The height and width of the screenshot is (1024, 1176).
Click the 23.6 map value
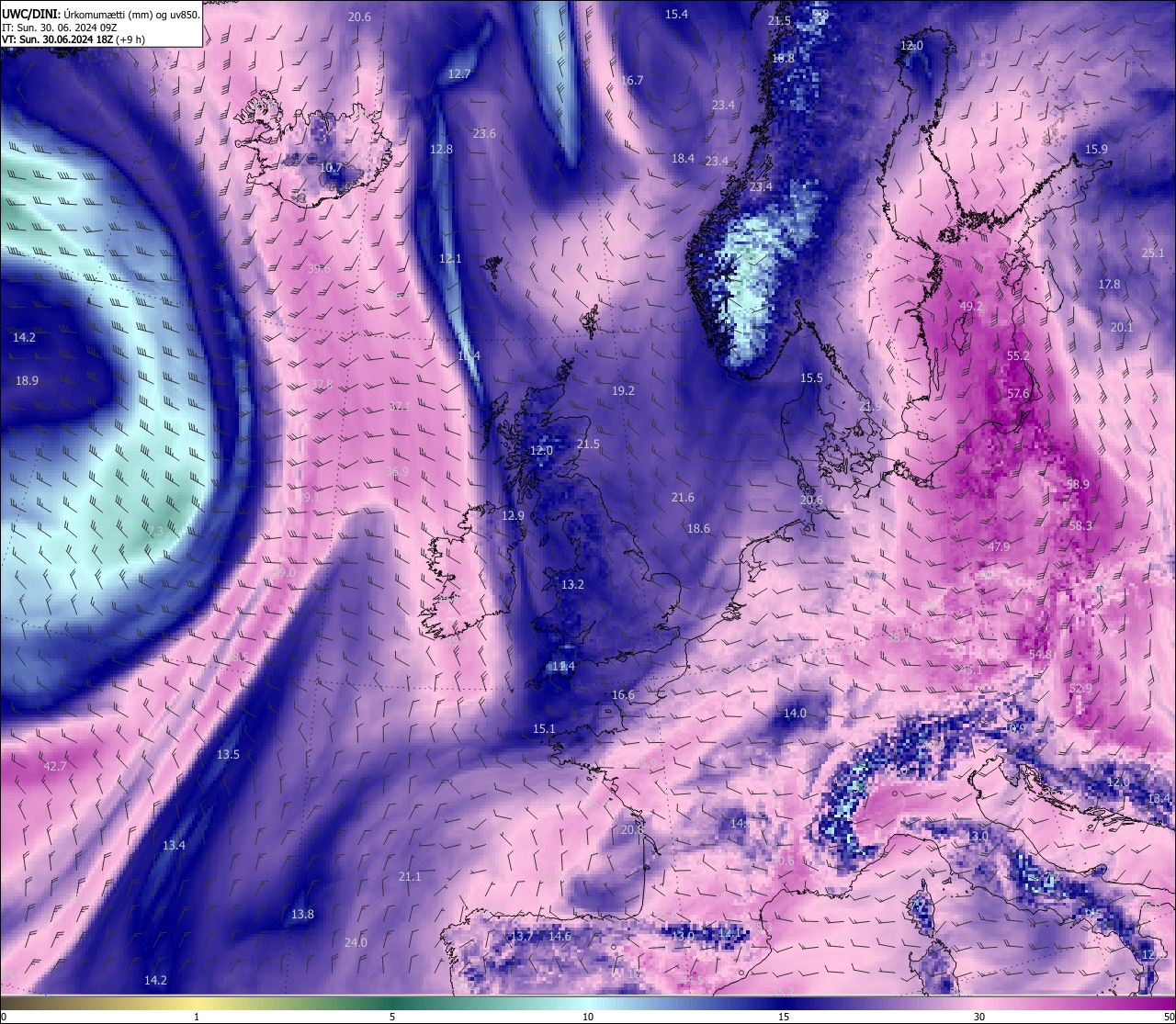click(x=484, y=133)
